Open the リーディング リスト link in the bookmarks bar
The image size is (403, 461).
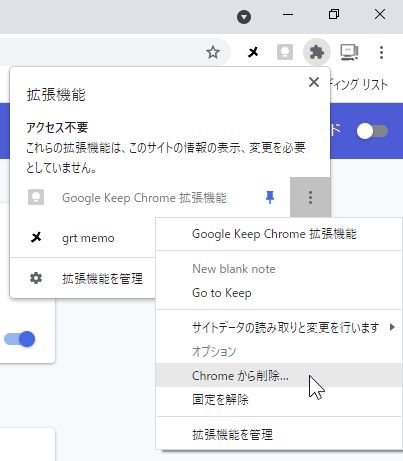pyautogui.click(x=359, y=85)
